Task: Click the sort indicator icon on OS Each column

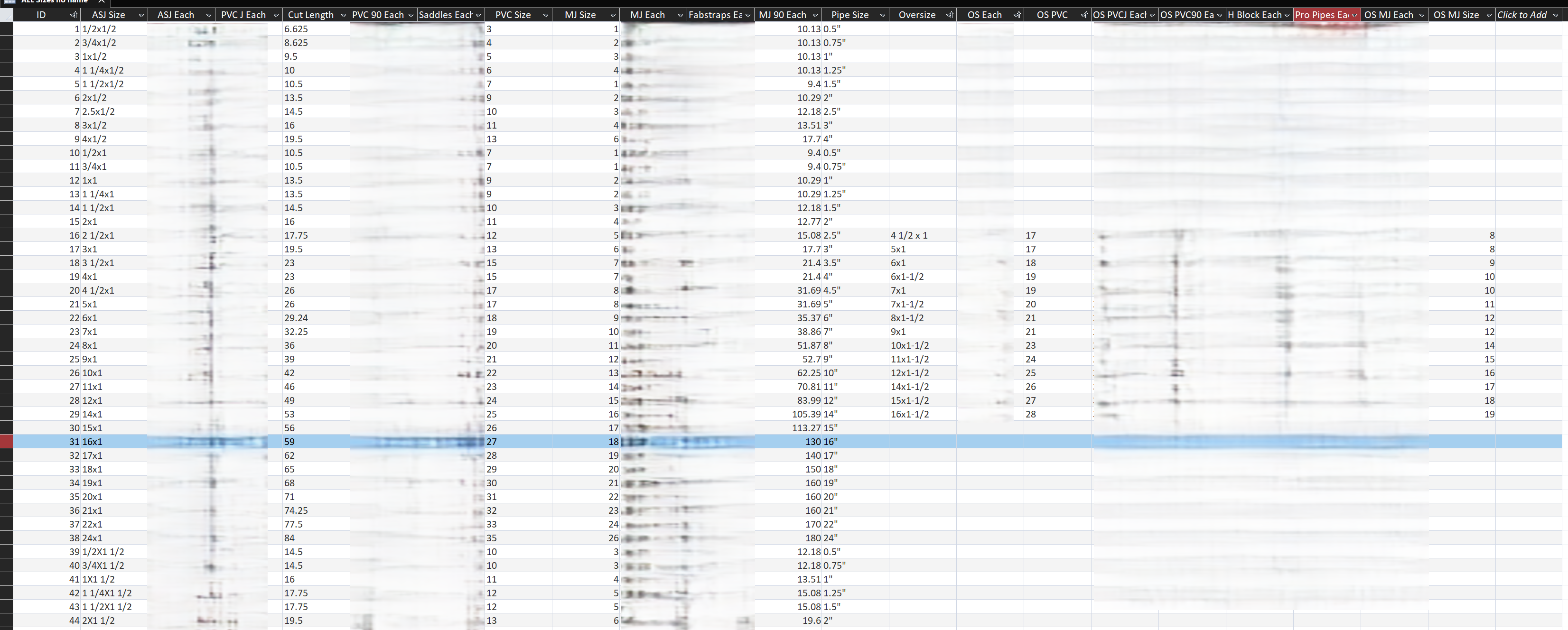Action: coord(1017,15)
